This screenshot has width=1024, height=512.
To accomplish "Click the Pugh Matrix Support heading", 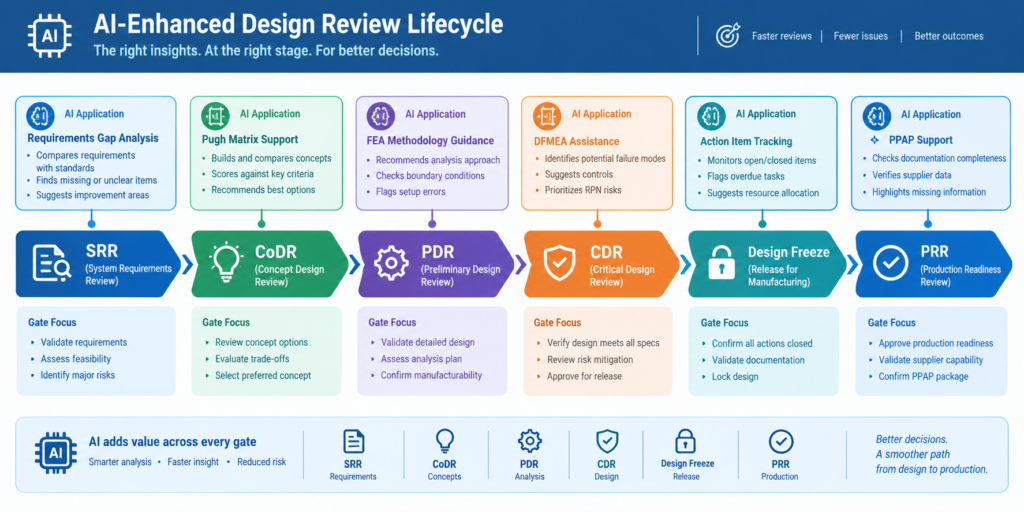I will tap(250, 139).
